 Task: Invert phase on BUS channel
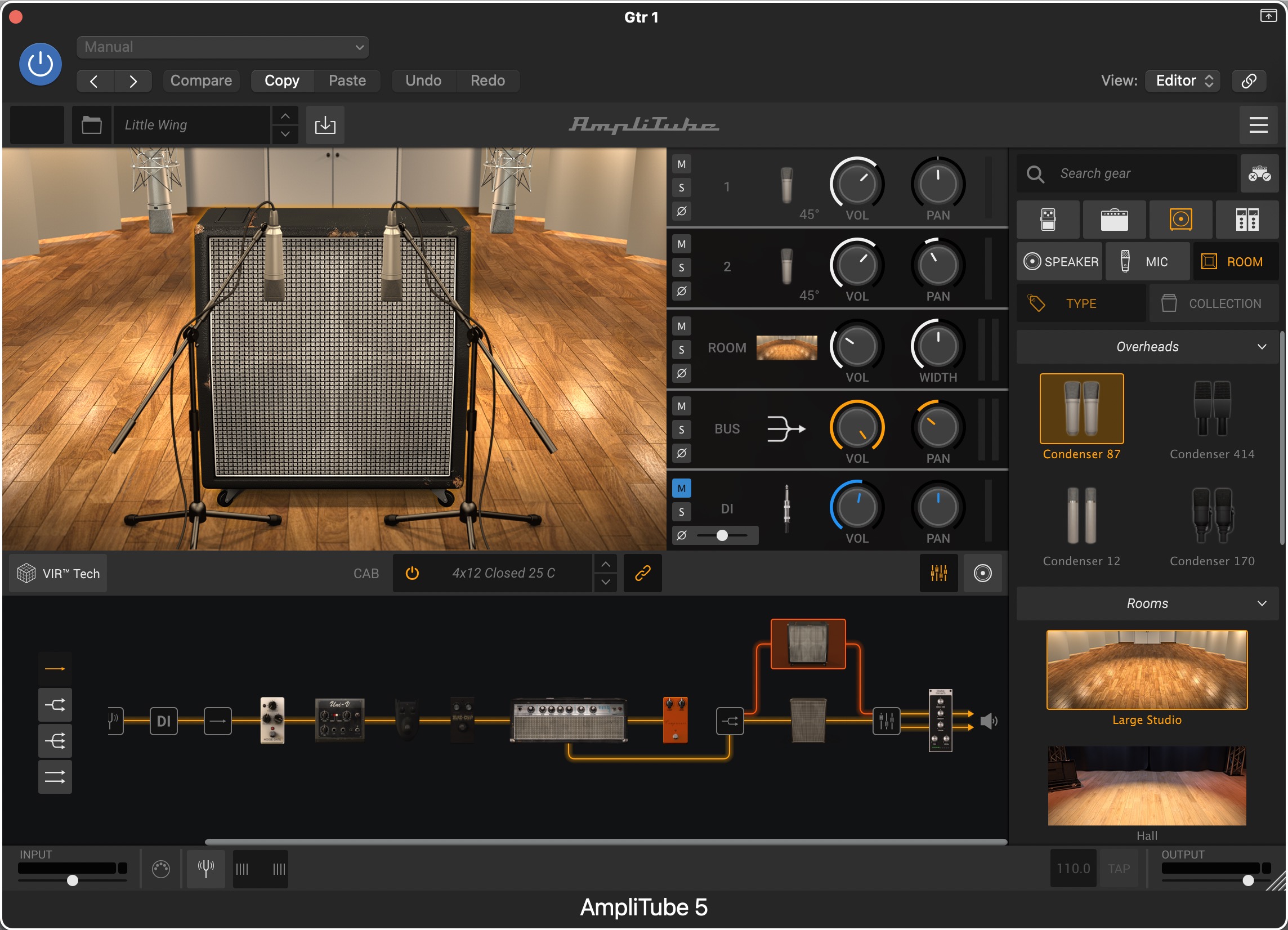[x=682, y=453]
